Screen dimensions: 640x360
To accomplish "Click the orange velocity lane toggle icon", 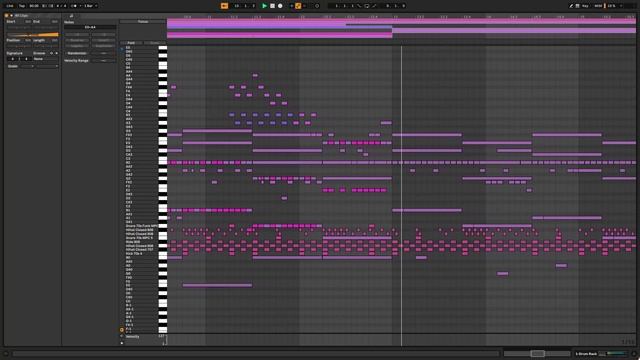I will (122, 330).
